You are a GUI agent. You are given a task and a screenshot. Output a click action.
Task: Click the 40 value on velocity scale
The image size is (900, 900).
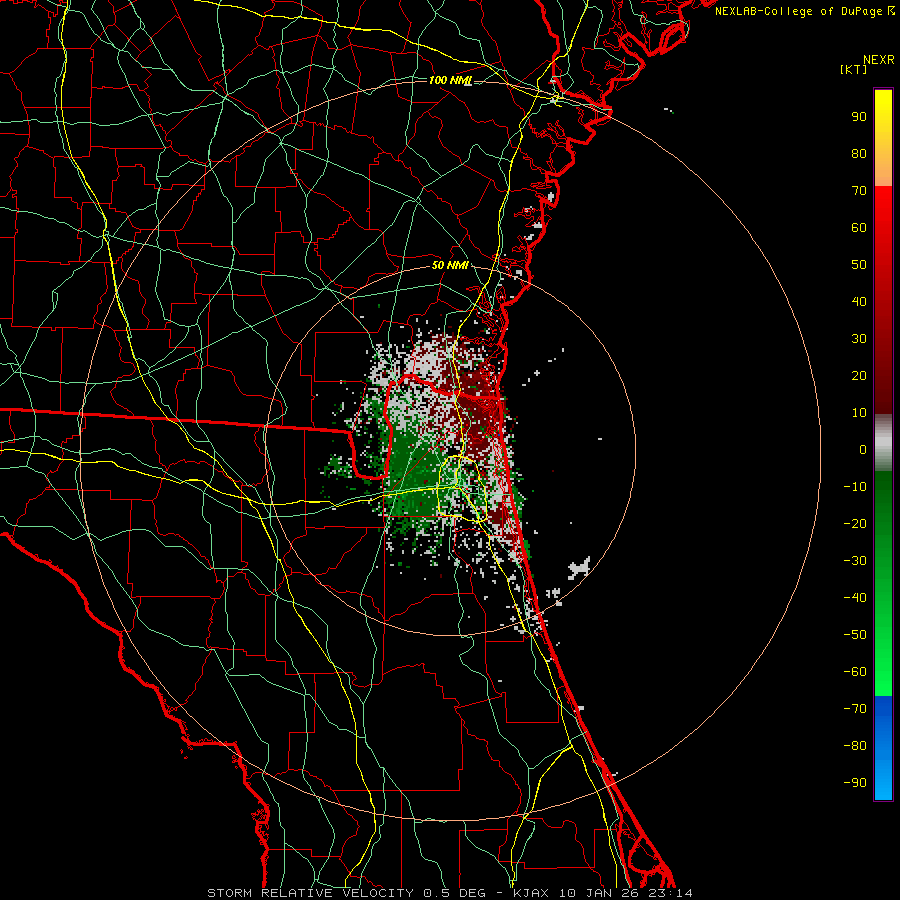tap(859, 302)
